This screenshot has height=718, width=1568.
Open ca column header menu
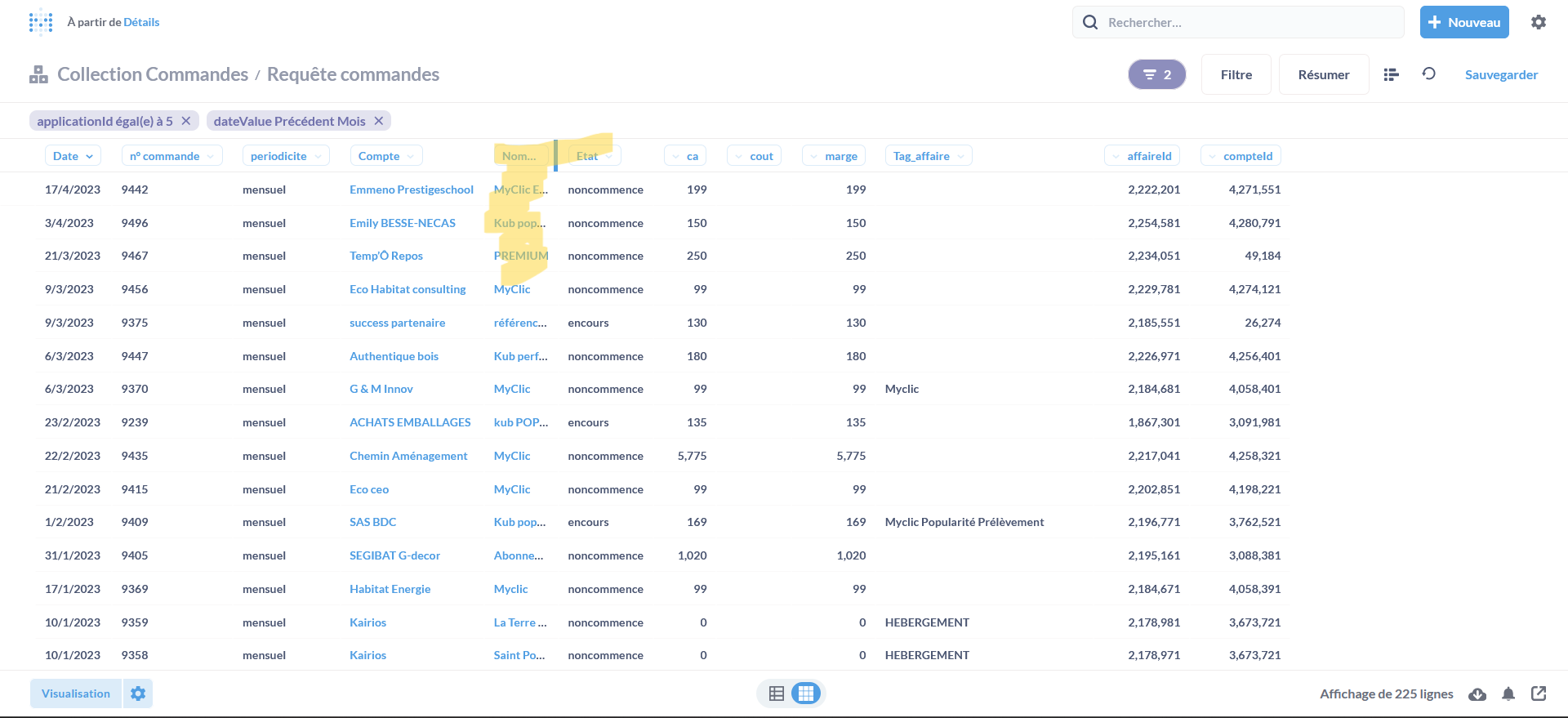(685, 156)
